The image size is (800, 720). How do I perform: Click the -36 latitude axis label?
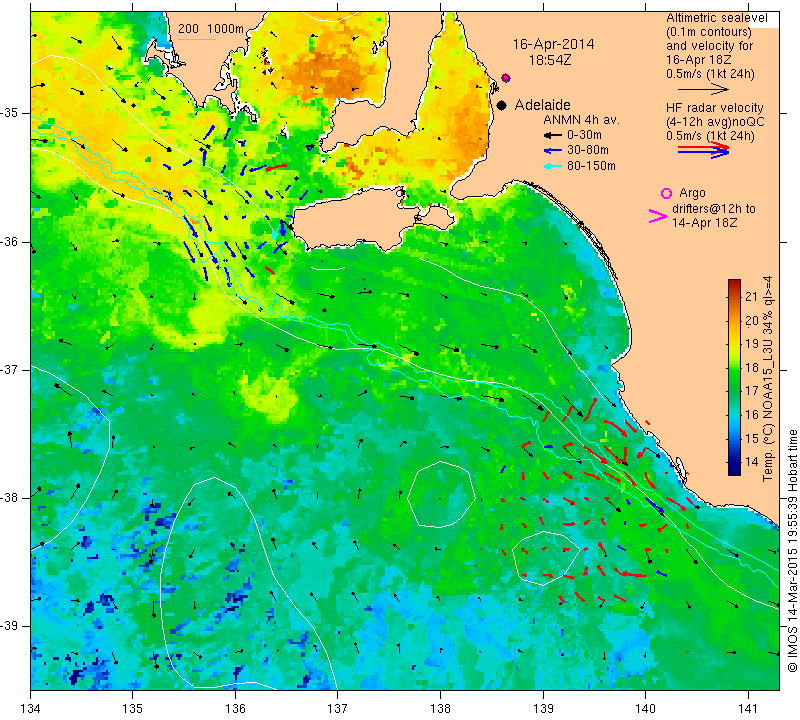(10, 242)
